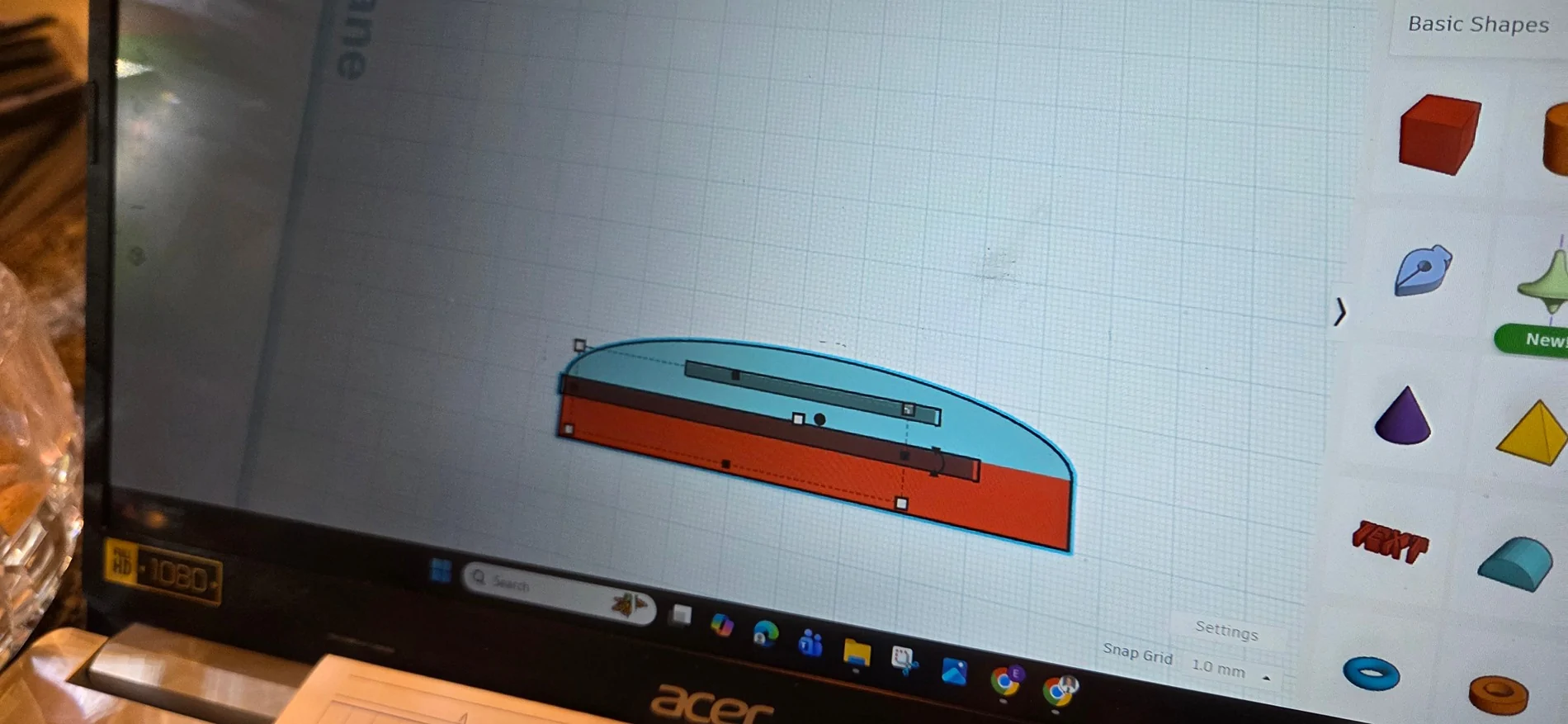Open the Basic Shapes category dropdown

pyautogui.click(x=1478, y=25)
